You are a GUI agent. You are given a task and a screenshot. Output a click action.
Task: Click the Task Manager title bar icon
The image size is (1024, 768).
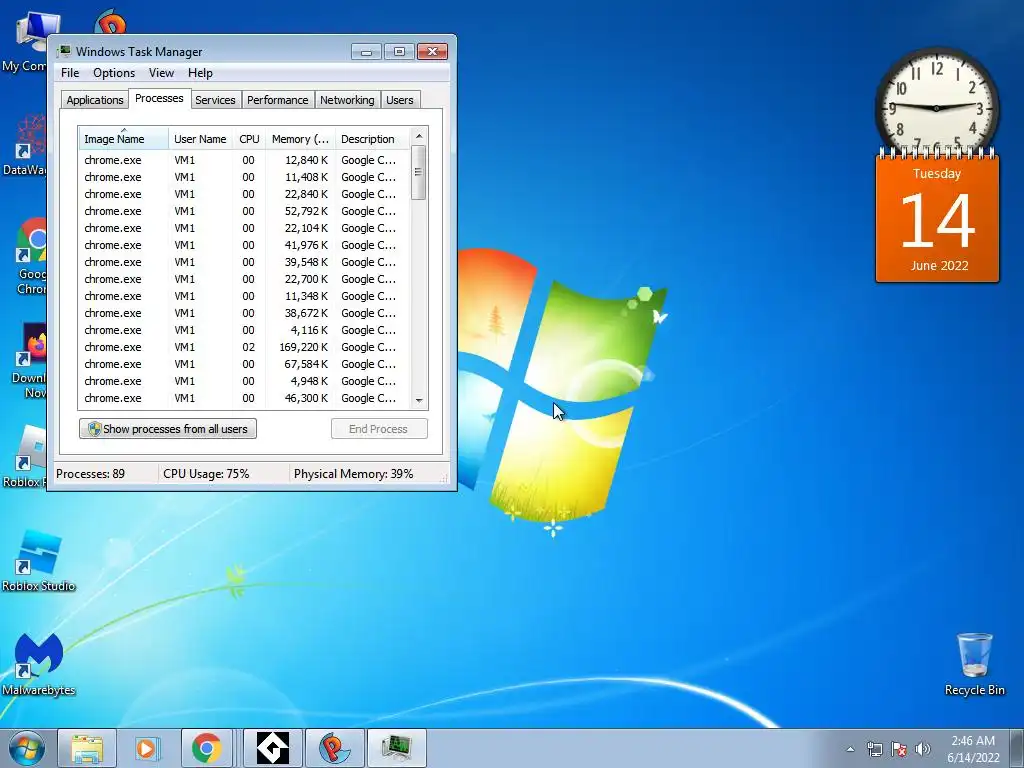(64, 51)
